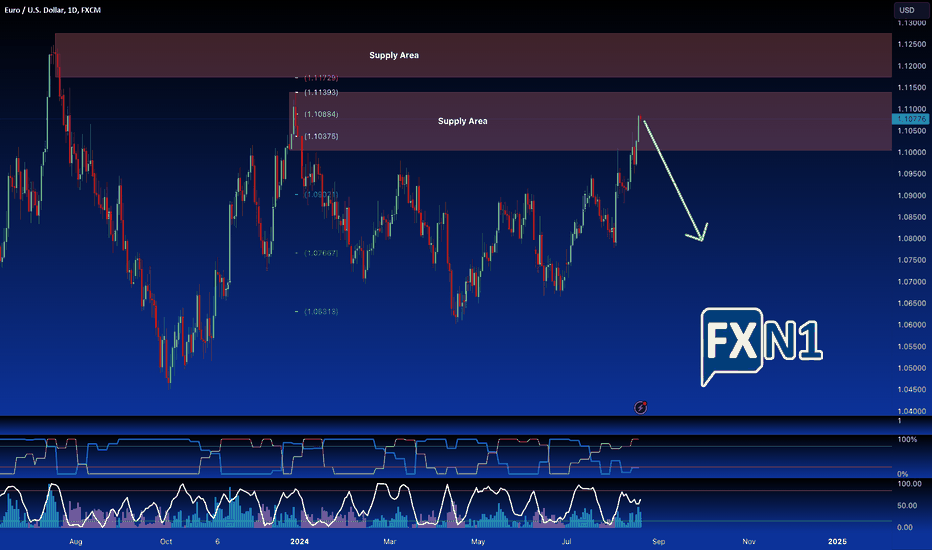Click the 50.00 oscillator scale label
Image resolution: width=932 pixels, height=550 pixels.
point(907,505)
